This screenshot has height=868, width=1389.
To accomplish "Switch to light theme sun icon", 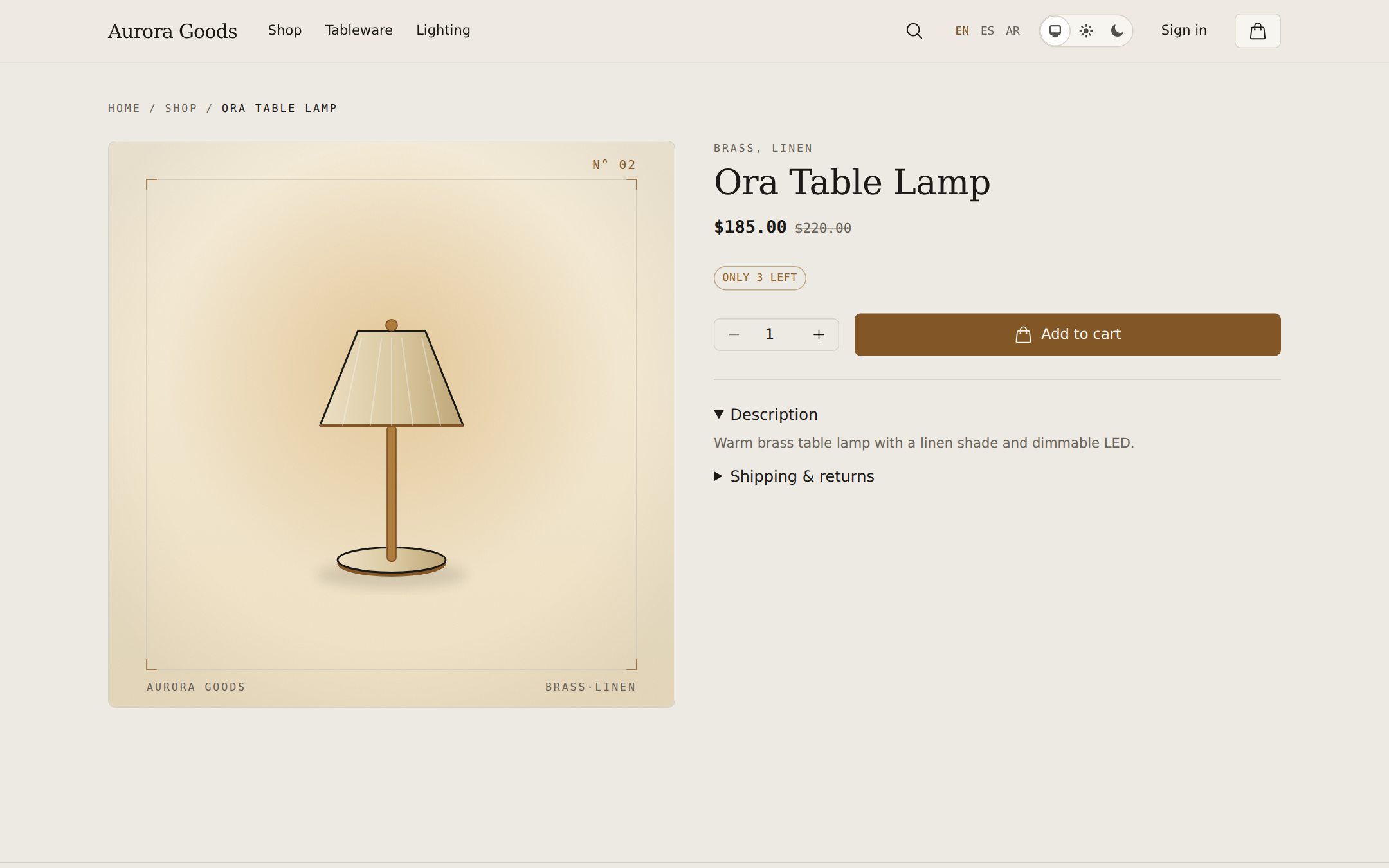I will (1086, 31).
